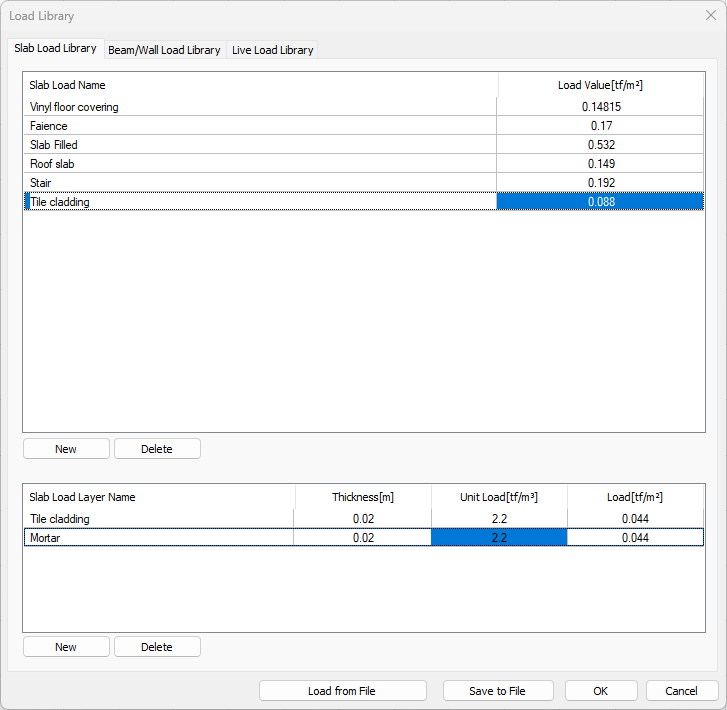This screenshot has width=727, height=710.
Task: Close the Load Library dialog window
Action: [710, 16]
